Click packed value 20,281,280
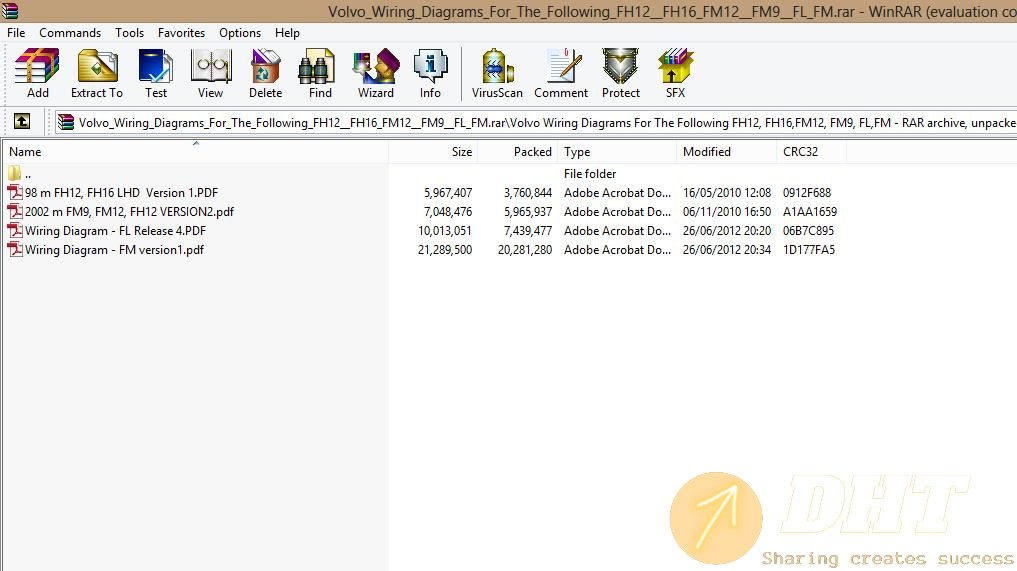 coord(525,250)
